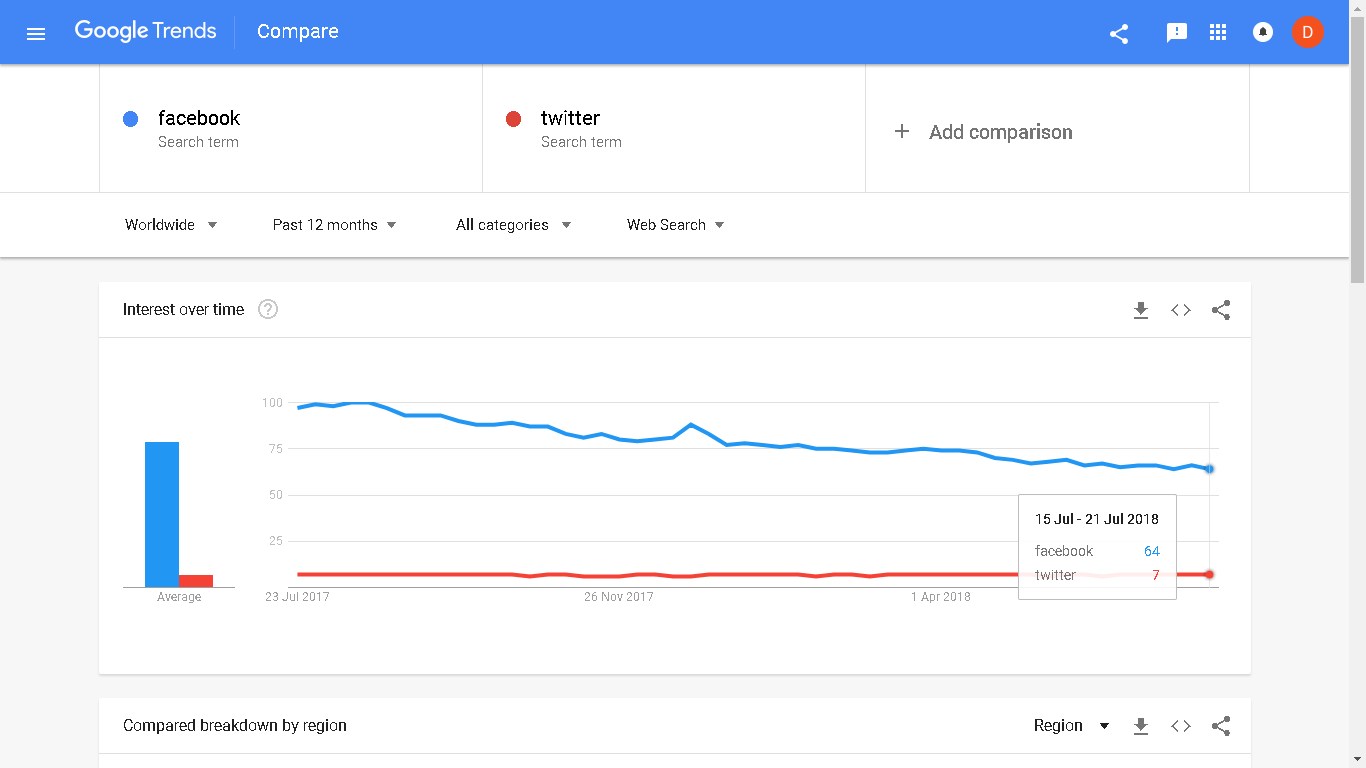Viewport: 1366px width, 768px height.
Task: Share the Interest over time chart
Action: point(1221,310)
